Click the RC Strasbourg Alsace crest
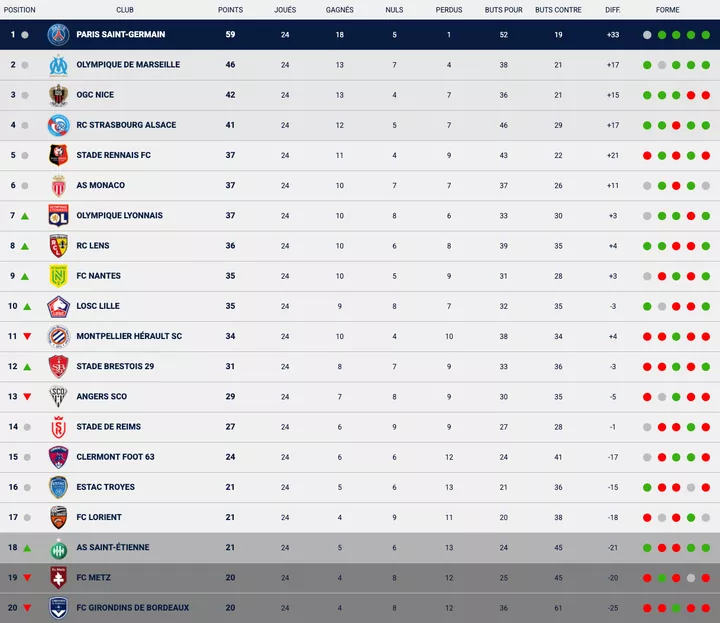Image resolution: width=720 pixels, height=623 pixels. pos(58,125)
